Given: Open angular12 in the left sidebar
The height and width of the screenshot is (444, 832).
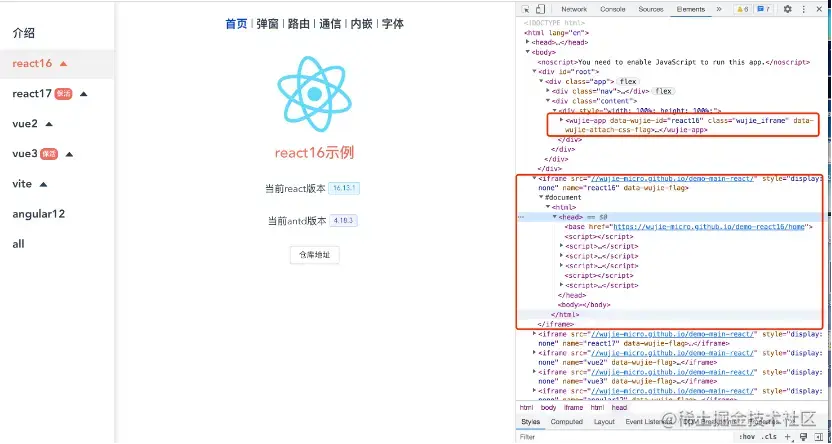Looking at the screenshot, I should 39,214.
